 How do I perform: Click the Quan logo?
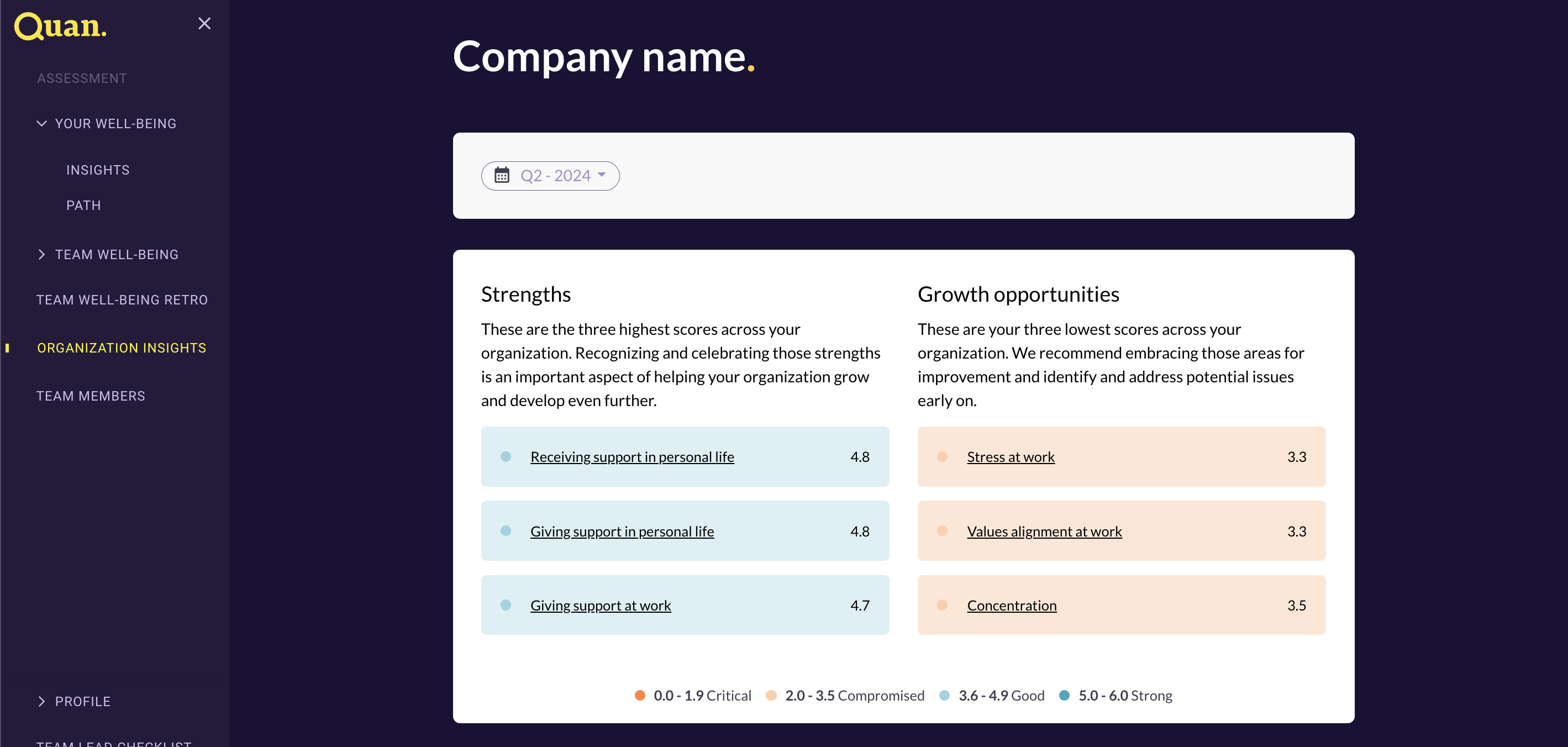(x=60, y=25)
